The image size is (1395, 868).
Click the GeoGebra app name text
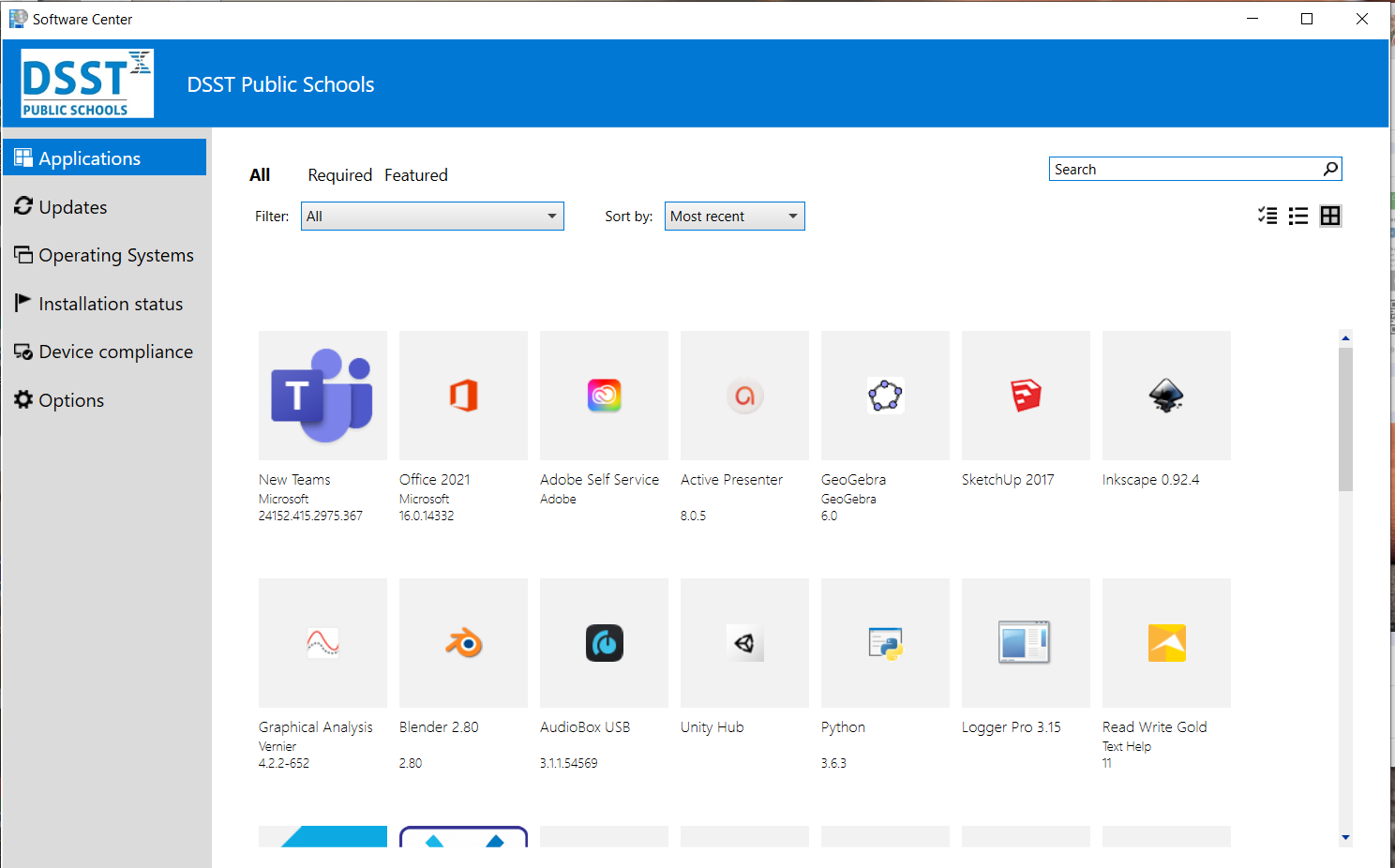(x=853, y=480)
